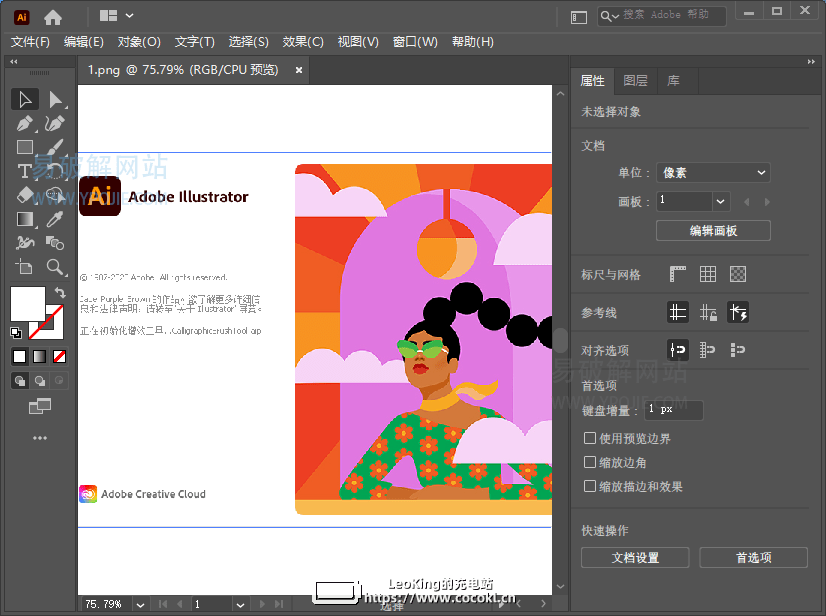Screen dimensions: 826x616
Task: Go to the last artboard button
Action: tap(279, 604)
